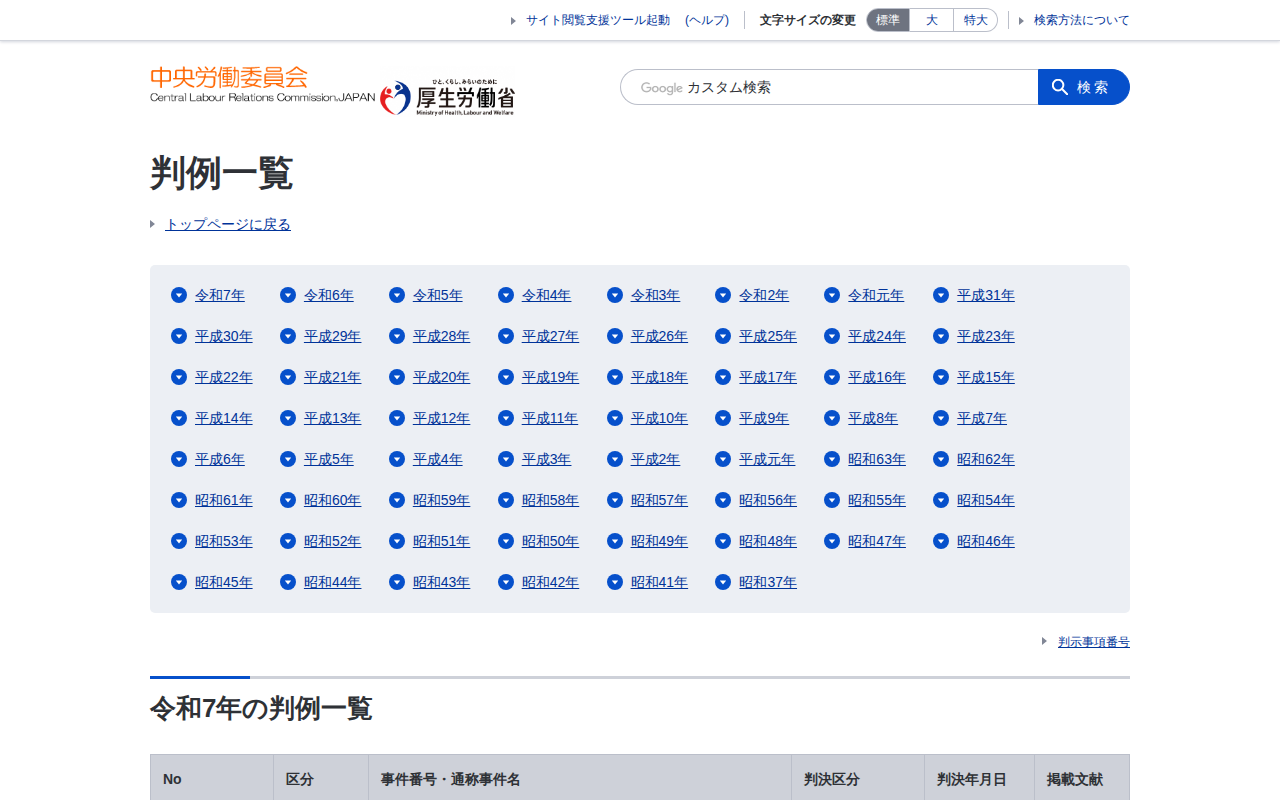Follow the トップページに戻る link
1280x800 pixels.
pos(228,224)
